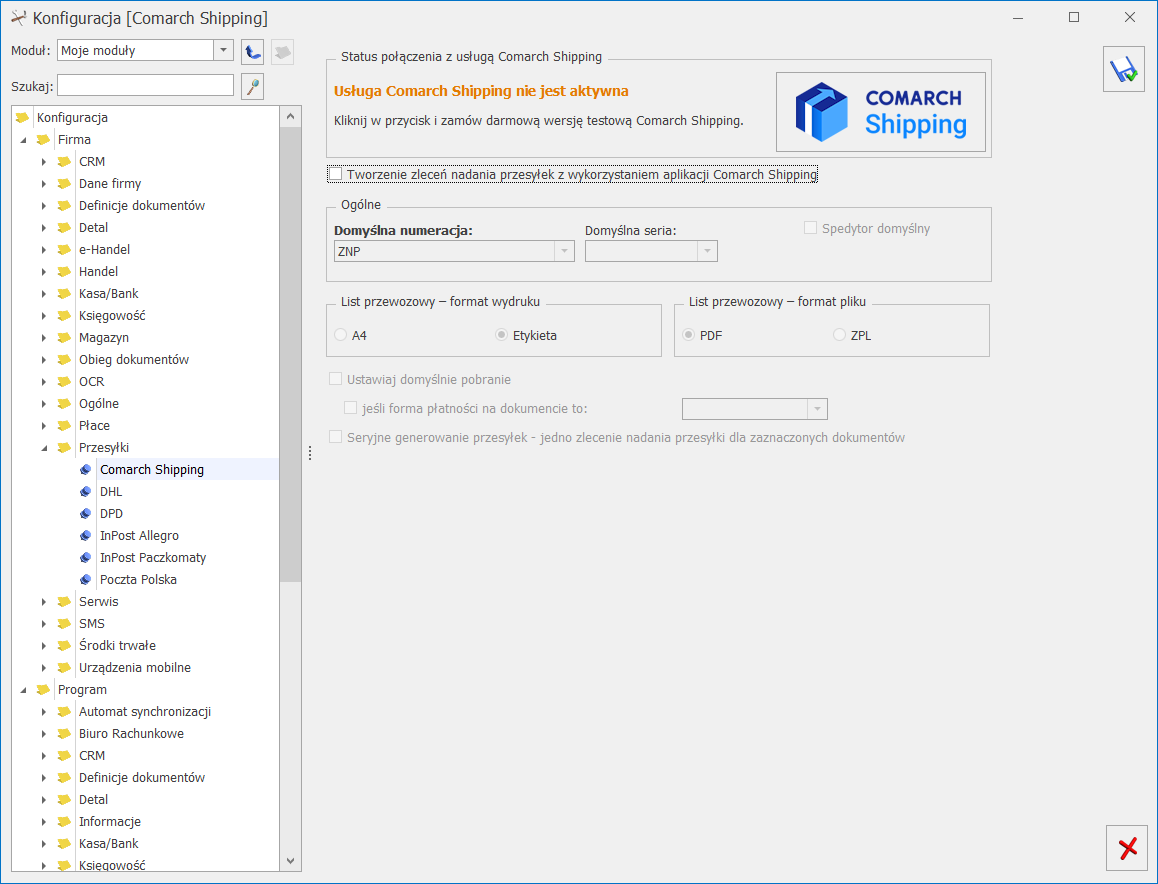Click the save configuration diskette icon
1158x884 pixels.
tap(1123, 69)
